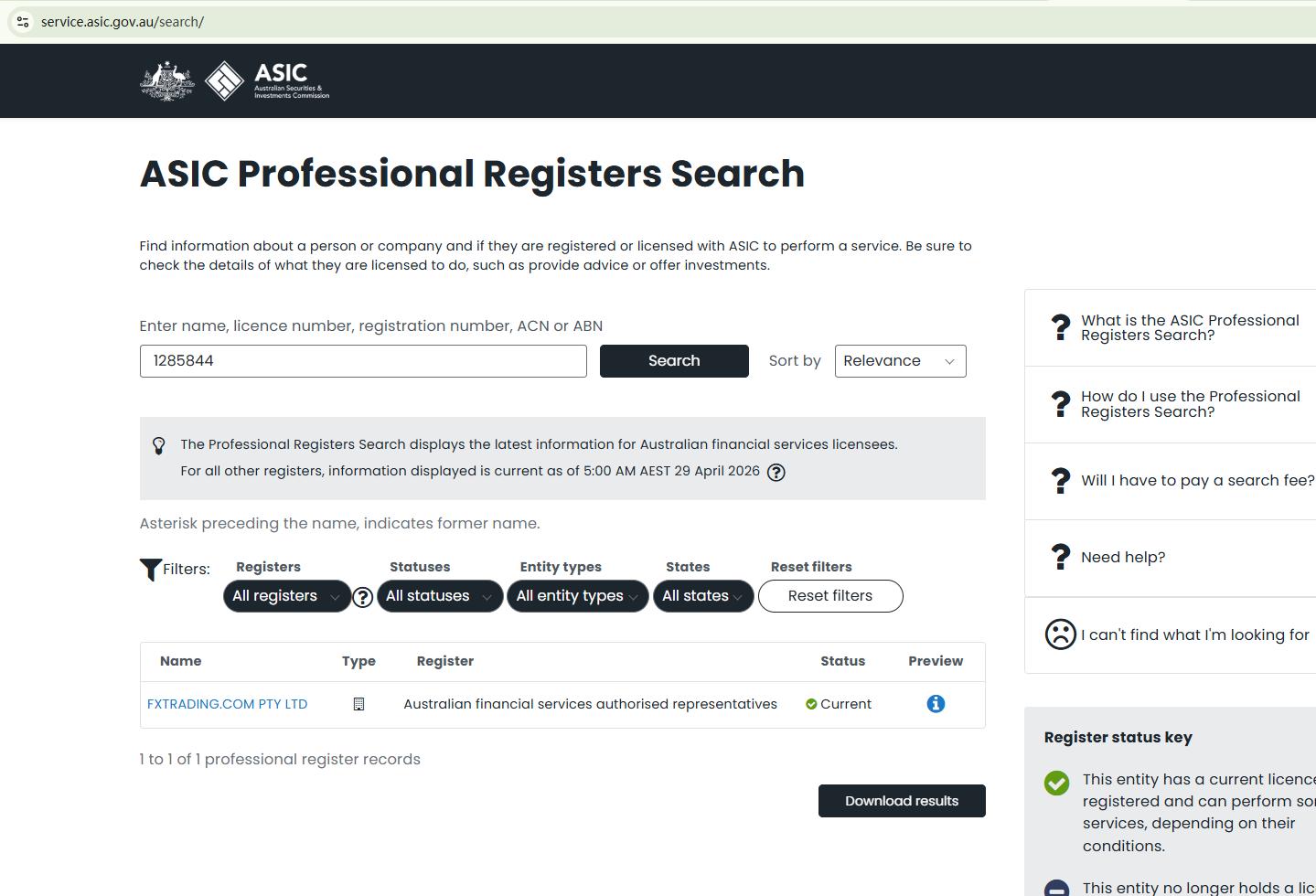Viewport: 1316px width, 896px height.
Task: Click the 'Current' status text
Action: (x=846, y=704)
